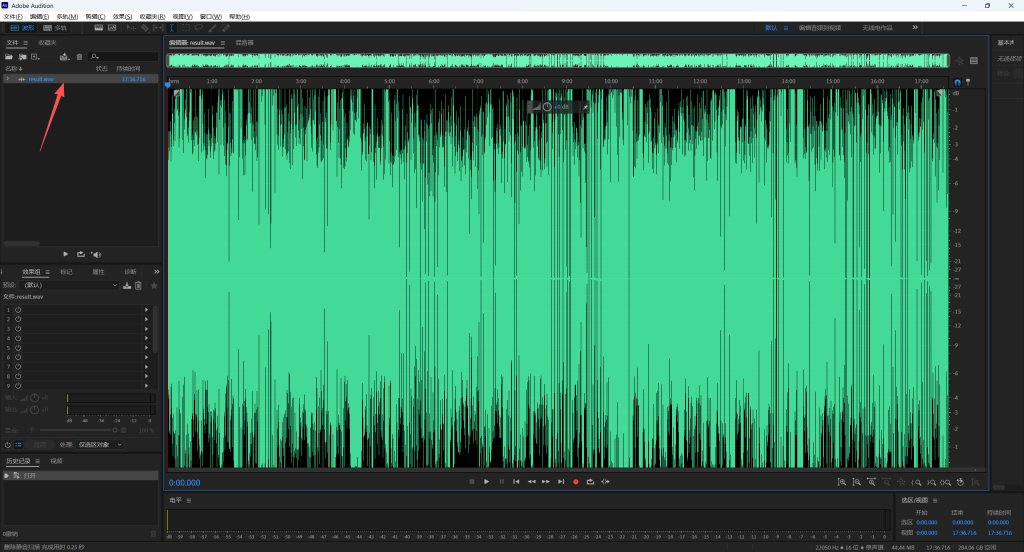Switch to the 收藏夹 panel tab
Screen dimensions: 1024x552
[x=47, y=42]
